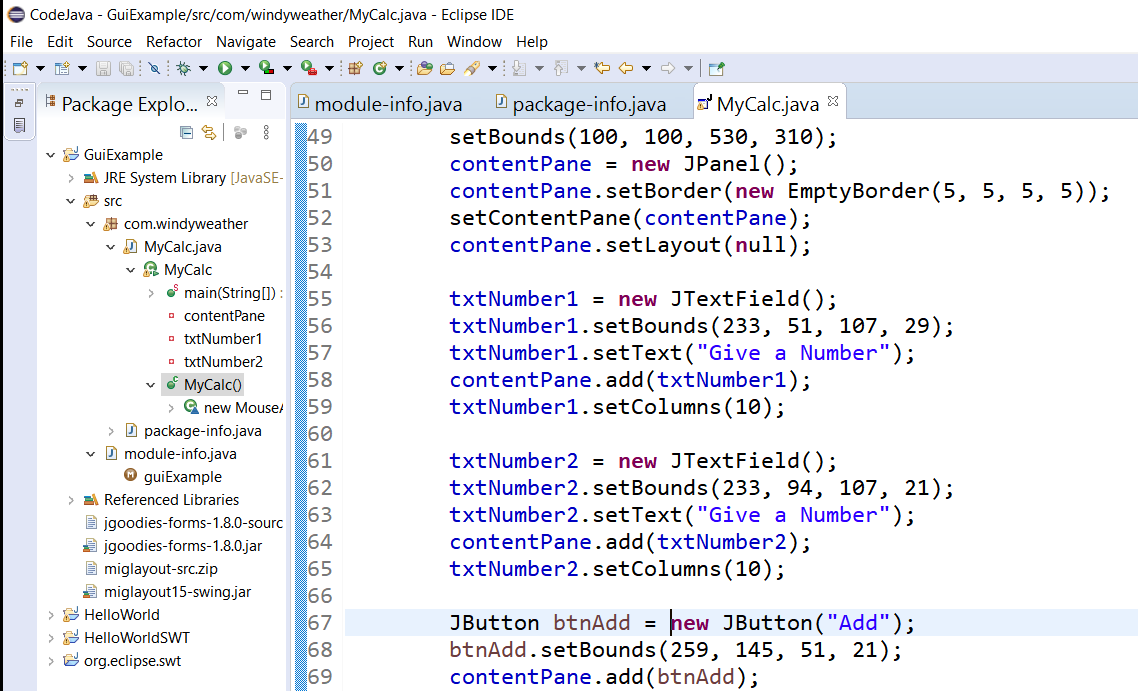Click the Open Type toolbar icon
The image size is (1138, 691).
point(424,68)
